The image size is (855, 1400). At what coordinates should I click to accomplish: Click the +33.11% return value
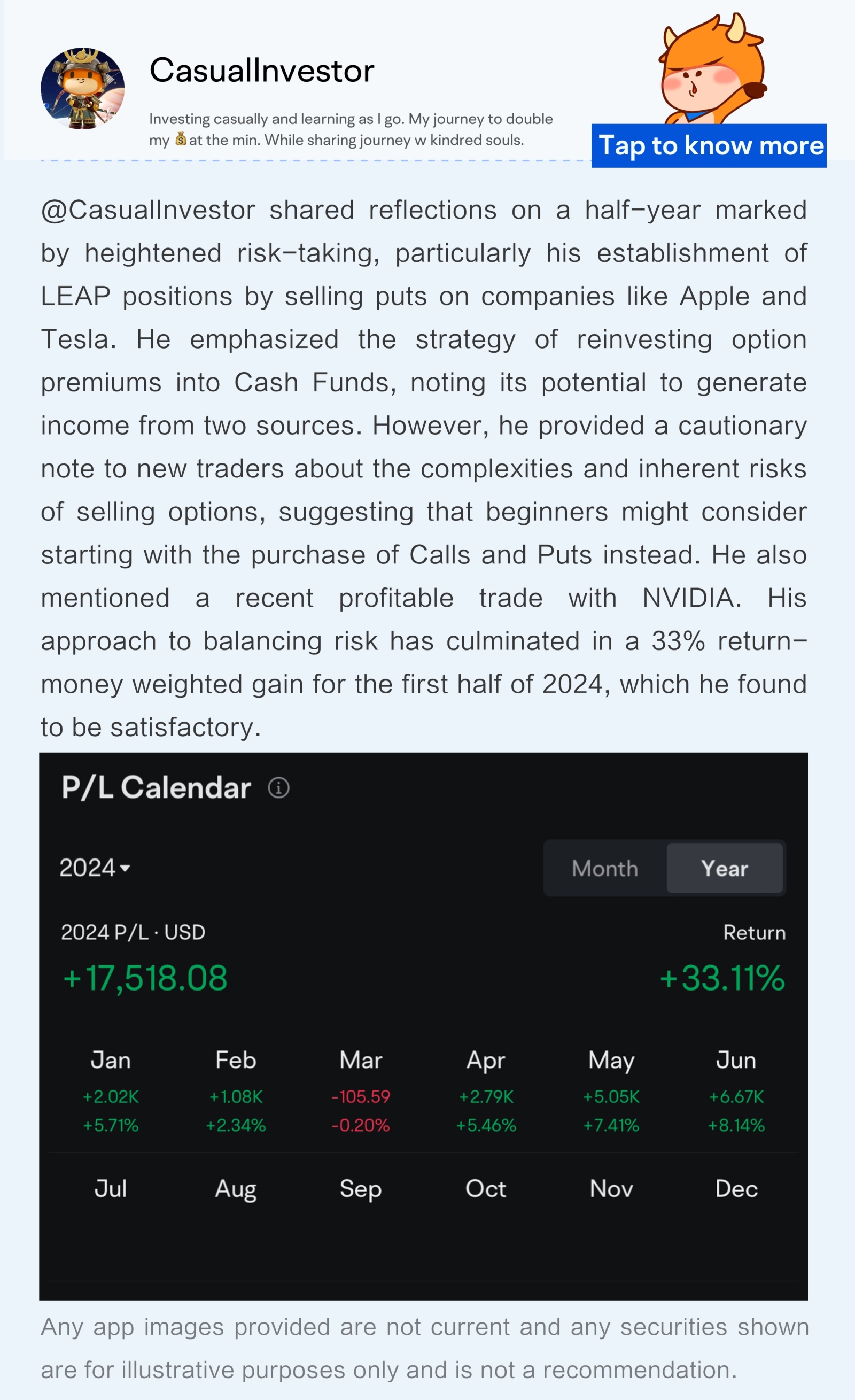[722, 978]
